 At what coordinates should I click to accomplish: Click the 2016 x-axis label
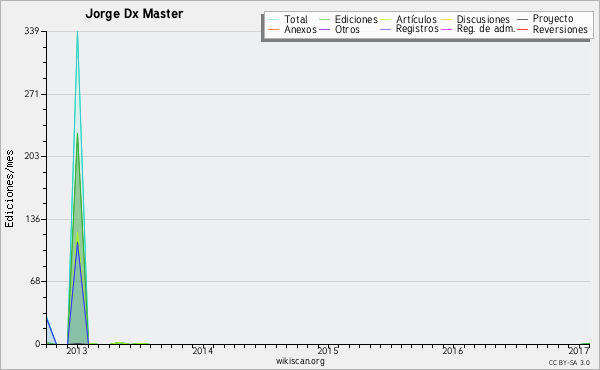453,351
